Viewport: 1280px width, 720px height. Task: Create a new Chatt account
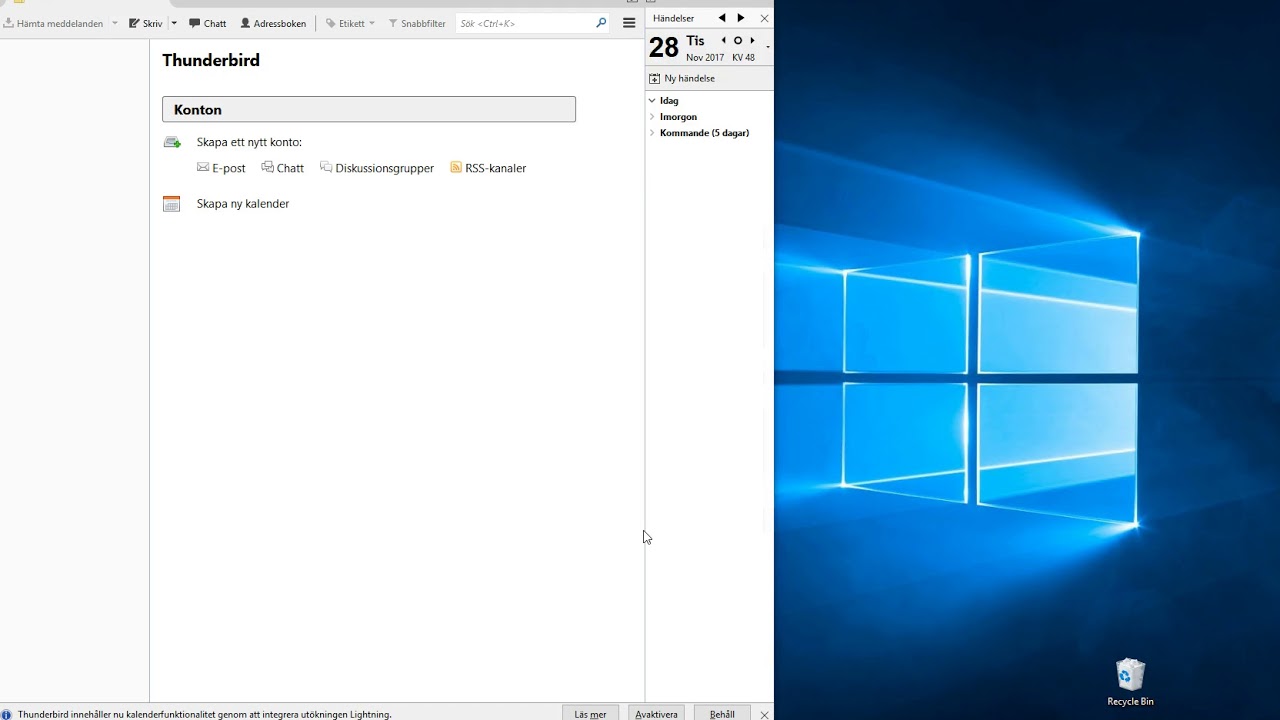[283, 168]
